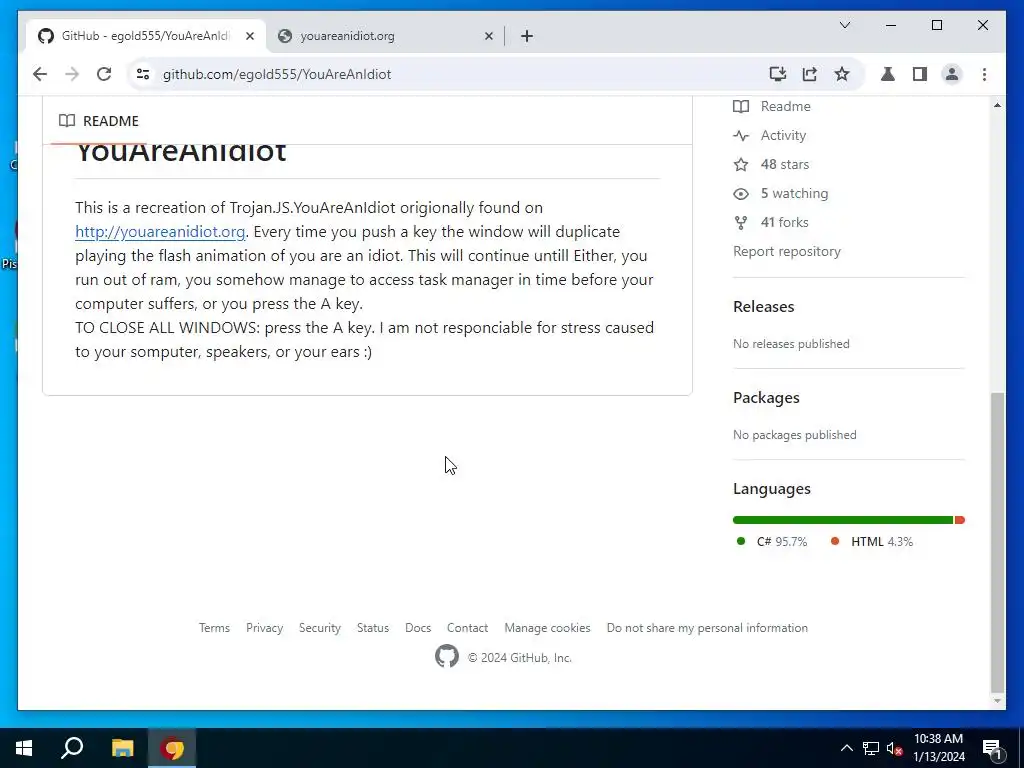Follow the http://youareanidiot.org link

[x=160, y=232]
